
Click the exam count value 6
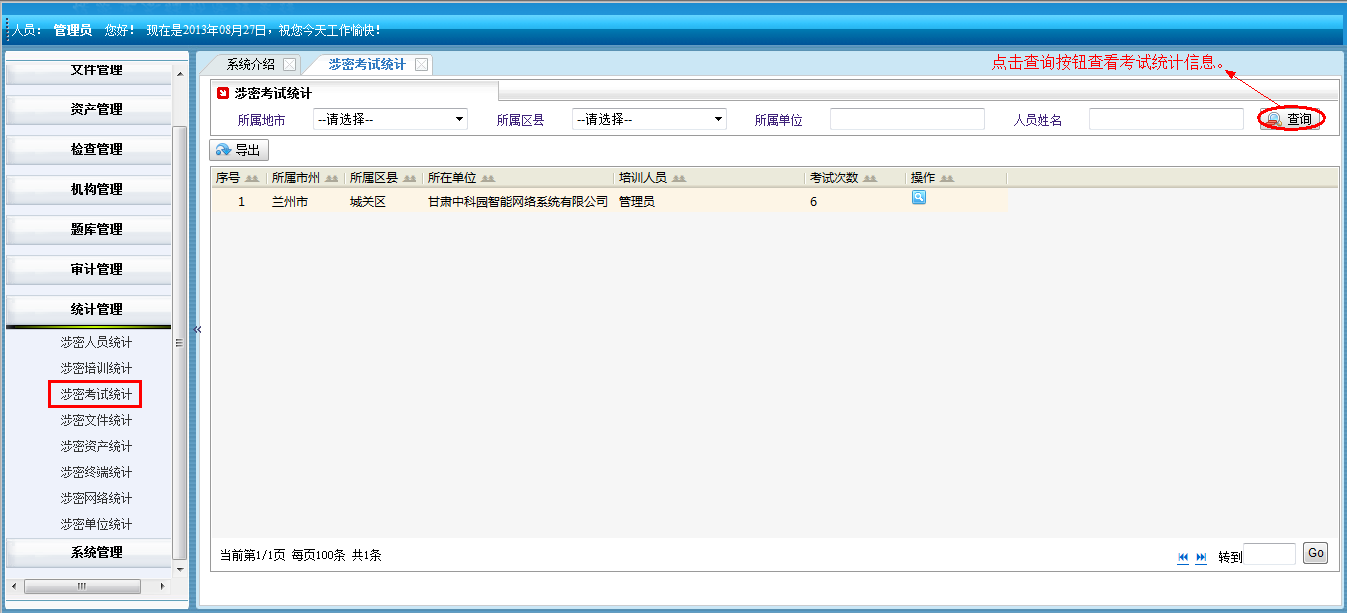[x=813, y=201]
